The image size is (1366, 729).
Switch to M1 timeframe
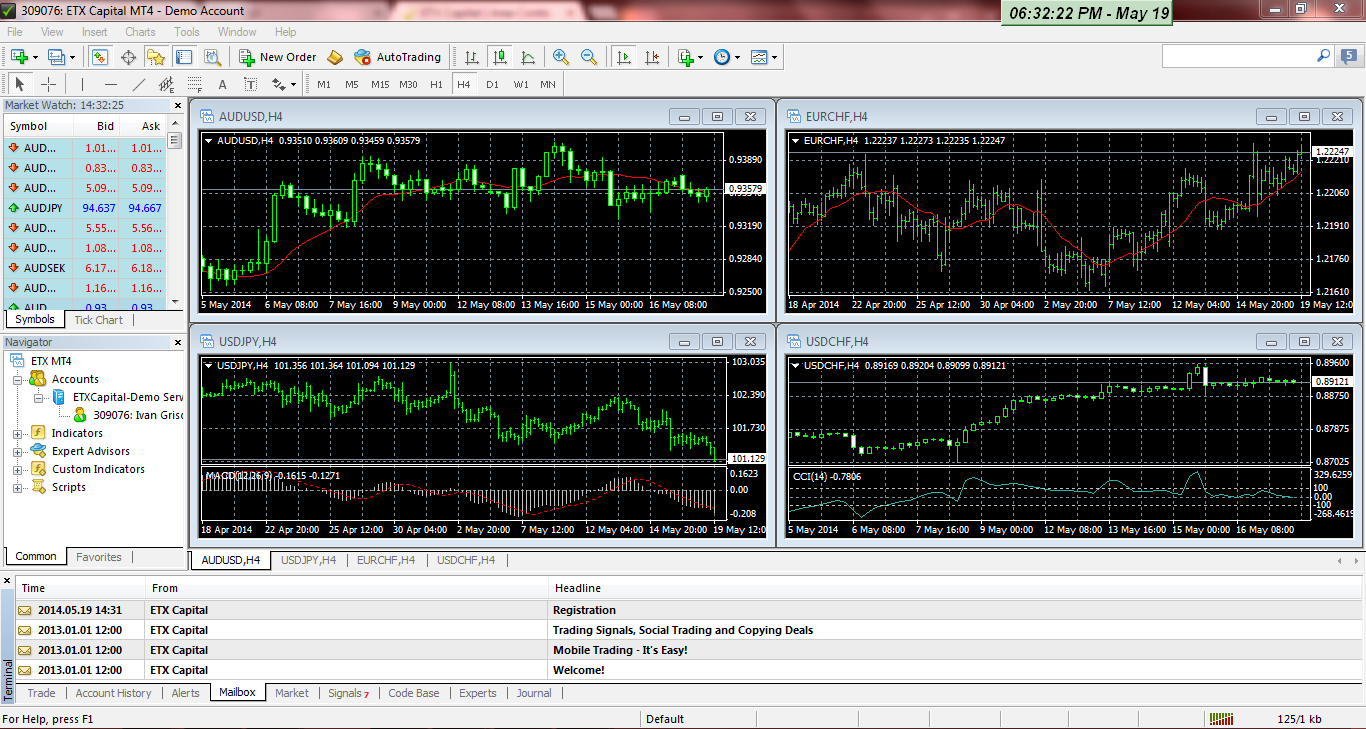tap(324, 84)
